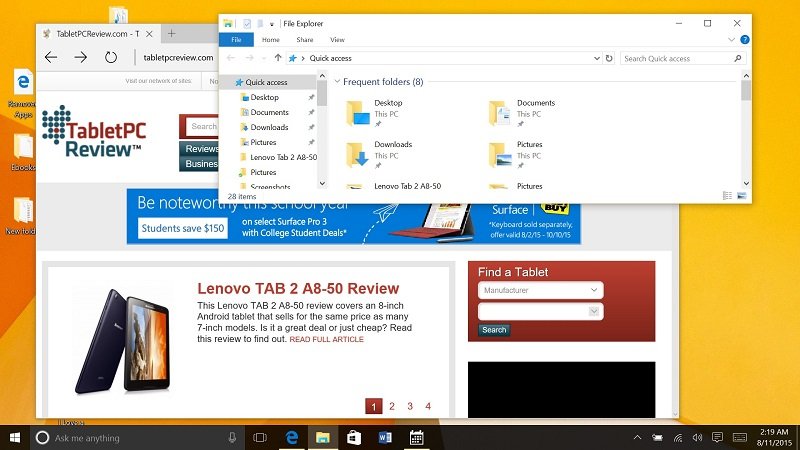The height and width of the screenshot is (450, 800).
Task: Open the Manufacturer dropdown in Find a Tablet
Action: [x=541, y=290]
